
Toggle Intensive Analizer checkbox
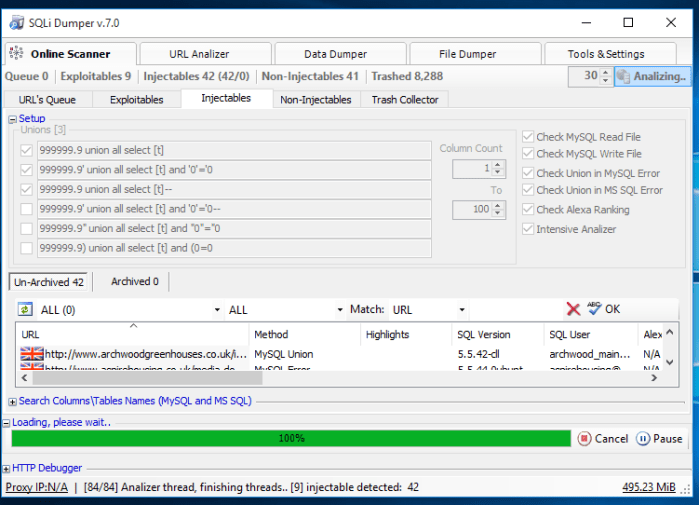tap(528, 229)
